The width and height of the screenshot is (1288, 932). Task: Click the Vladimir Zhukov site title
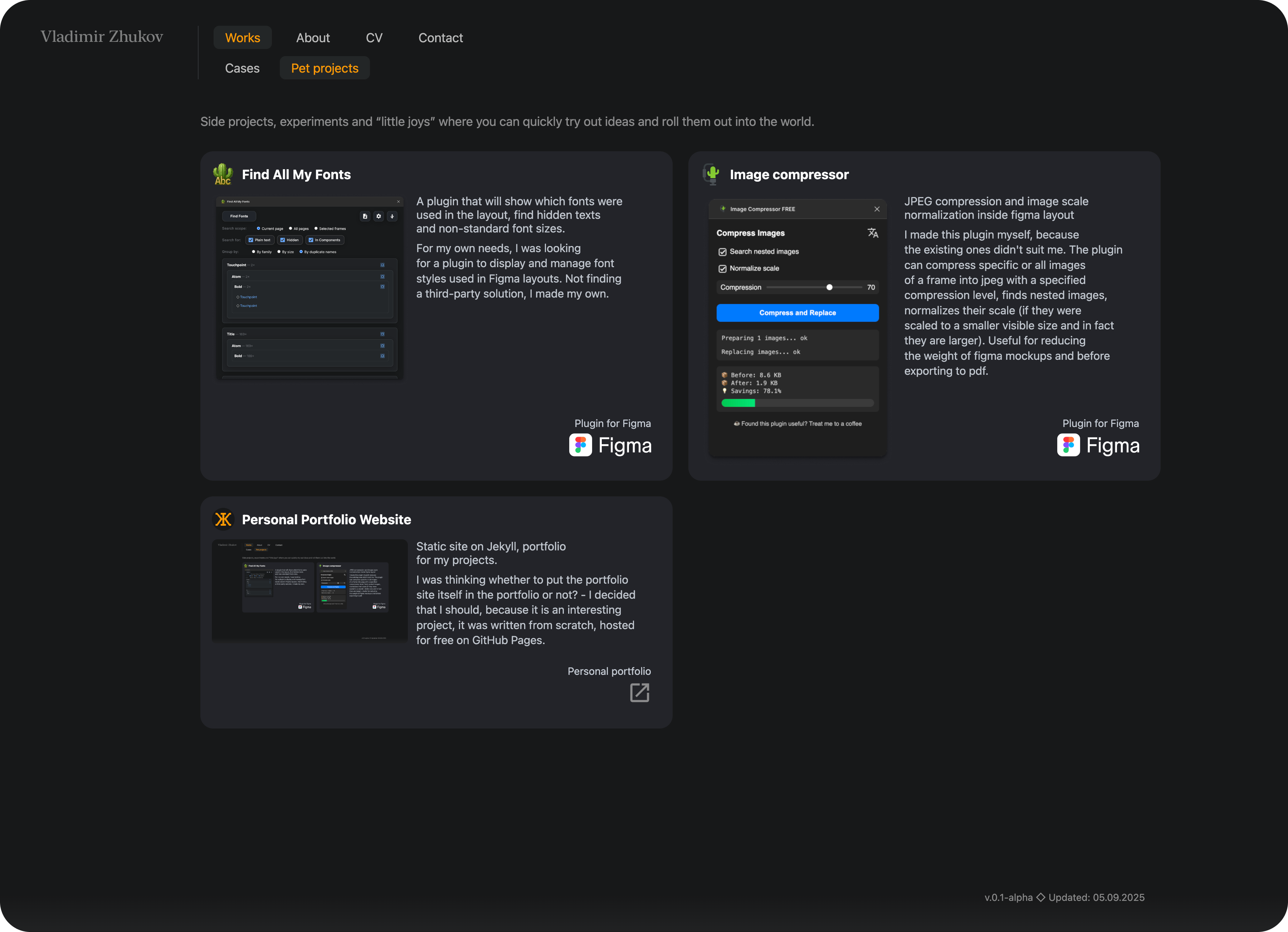point(102,36)
